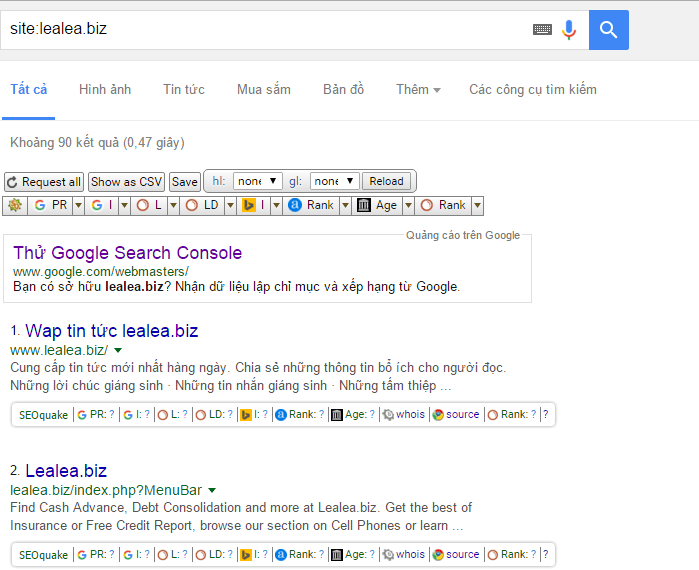
Task: Click www.google.com/webmasters/ ad URL
Action: point(101,272)
